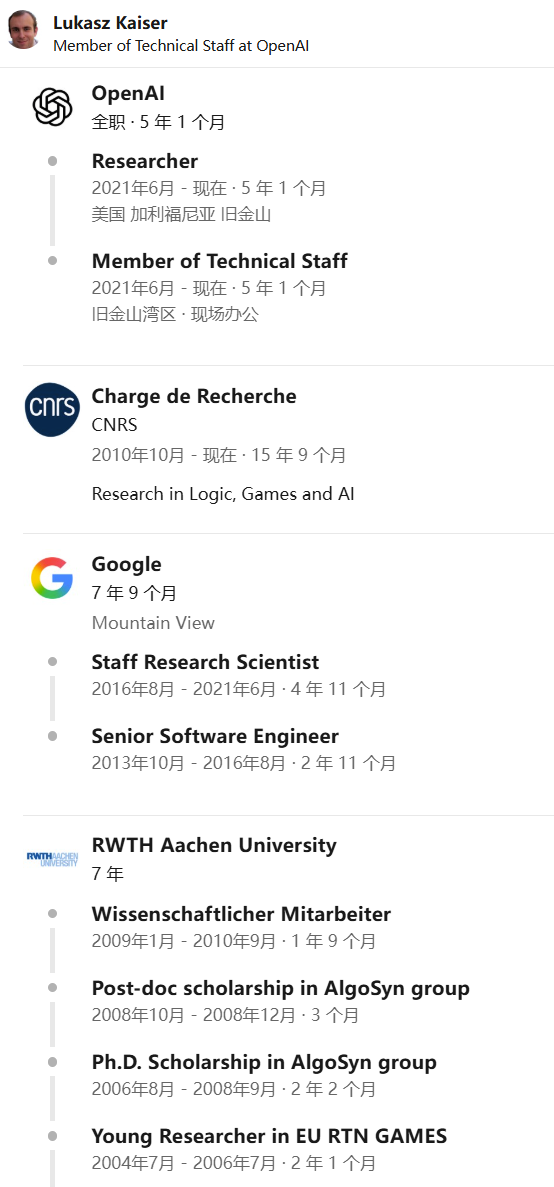The width and height of the screenshot is (554, 1187).
Task: Click the Google logo icon
Action: pyautogui.click(x=52, y=578)
